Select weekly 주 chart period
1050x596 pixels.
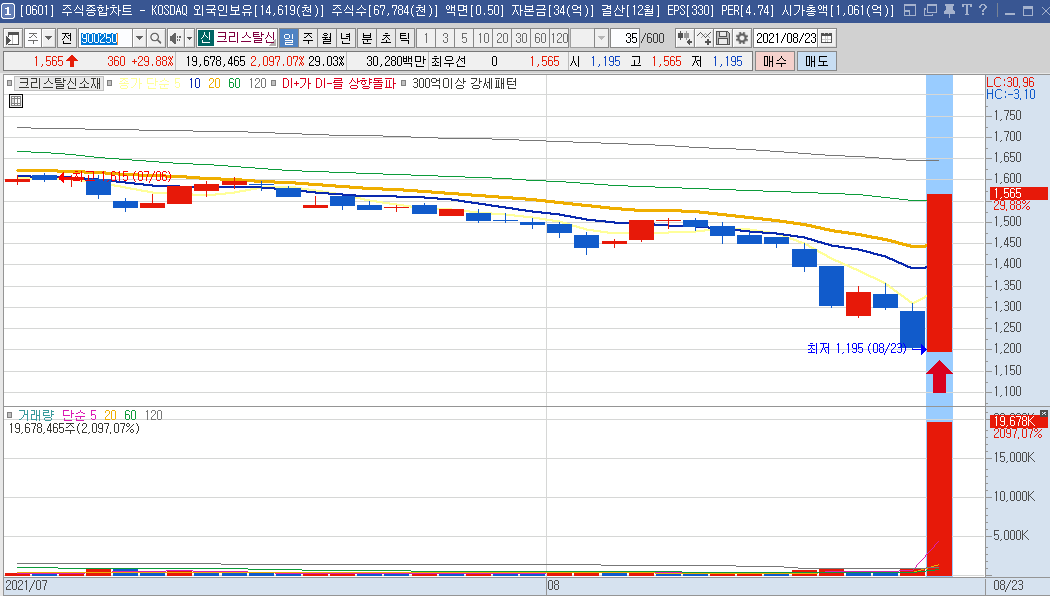click(x=307, y=38)
